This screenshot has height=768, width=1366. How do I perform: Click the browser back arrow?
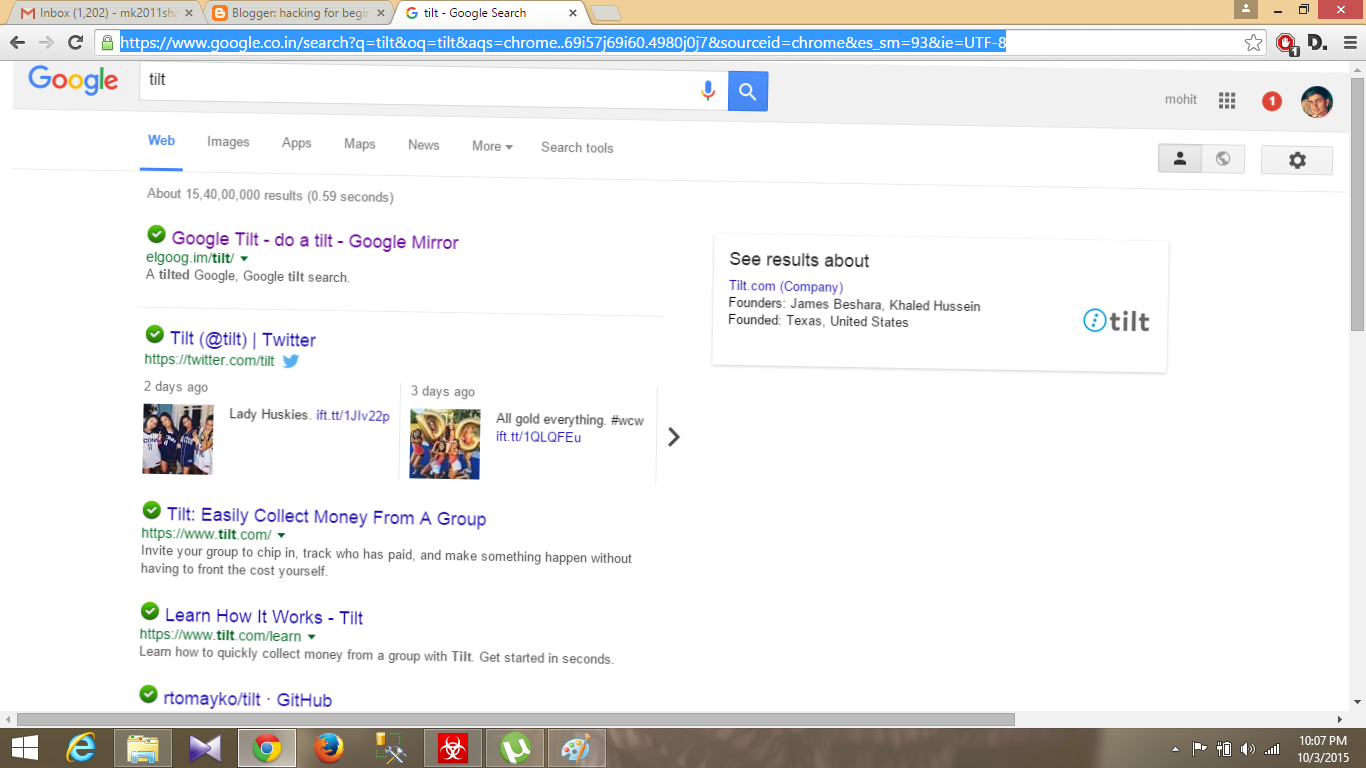(17, 42)
